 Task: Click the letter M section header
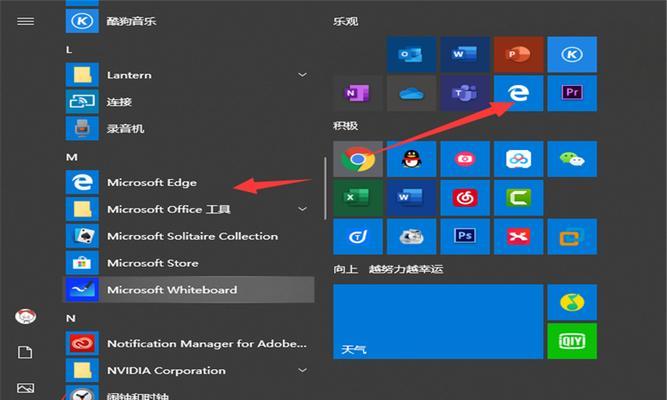pos(71,157)
